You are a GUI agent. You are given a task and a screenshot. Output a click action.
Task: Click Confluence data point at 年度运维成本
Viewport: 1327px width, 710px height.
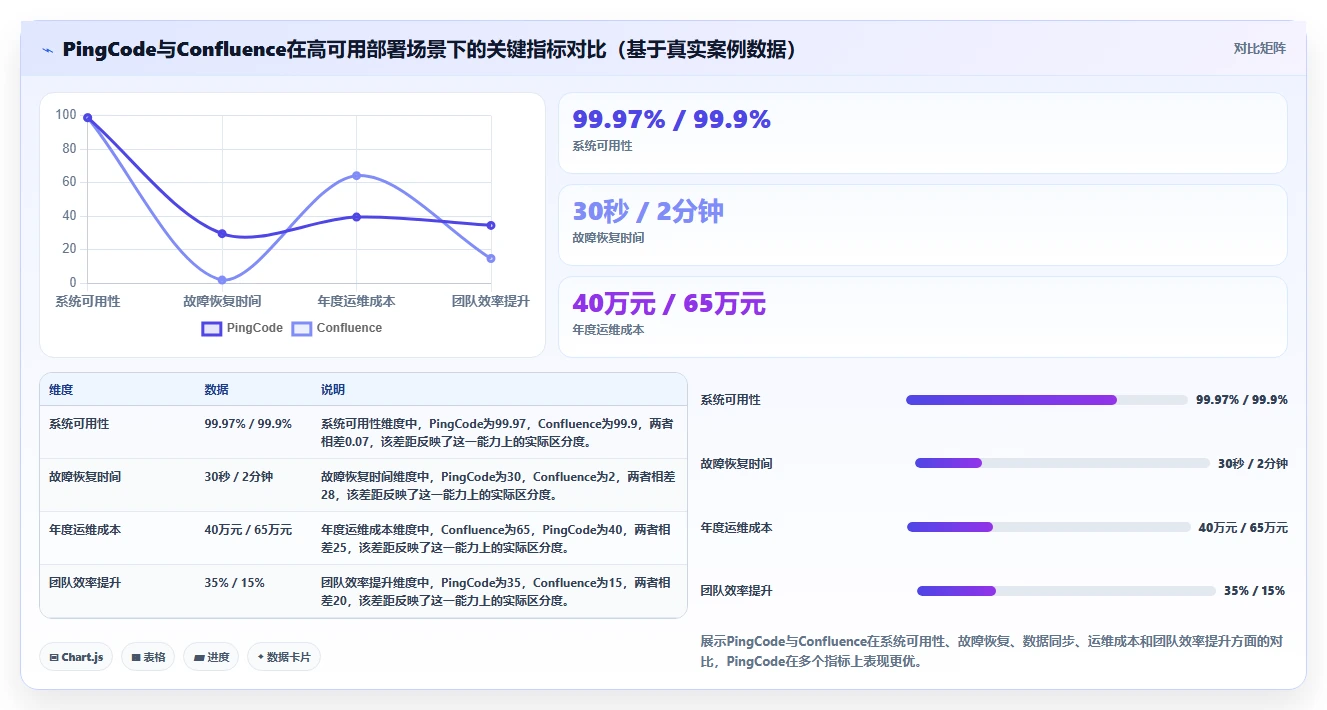[x=356, y=175]
